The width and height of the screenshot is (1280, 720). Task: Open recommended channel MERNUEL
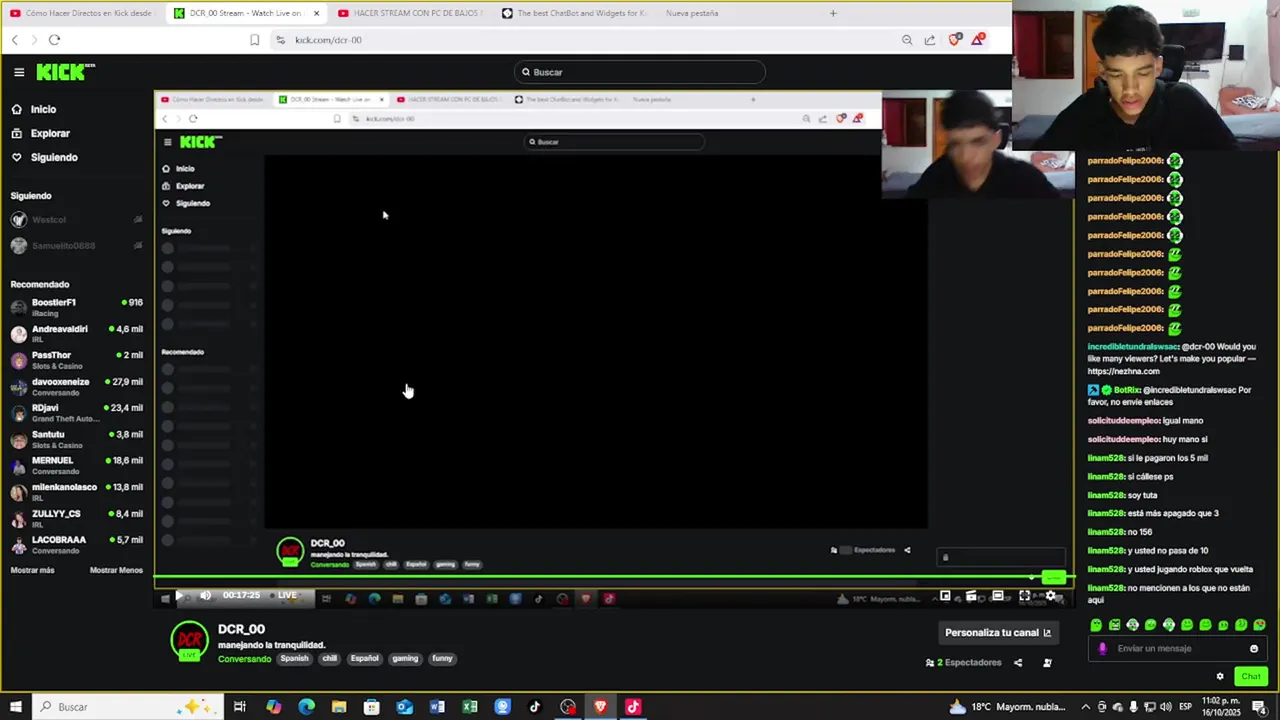pos(76,466)
